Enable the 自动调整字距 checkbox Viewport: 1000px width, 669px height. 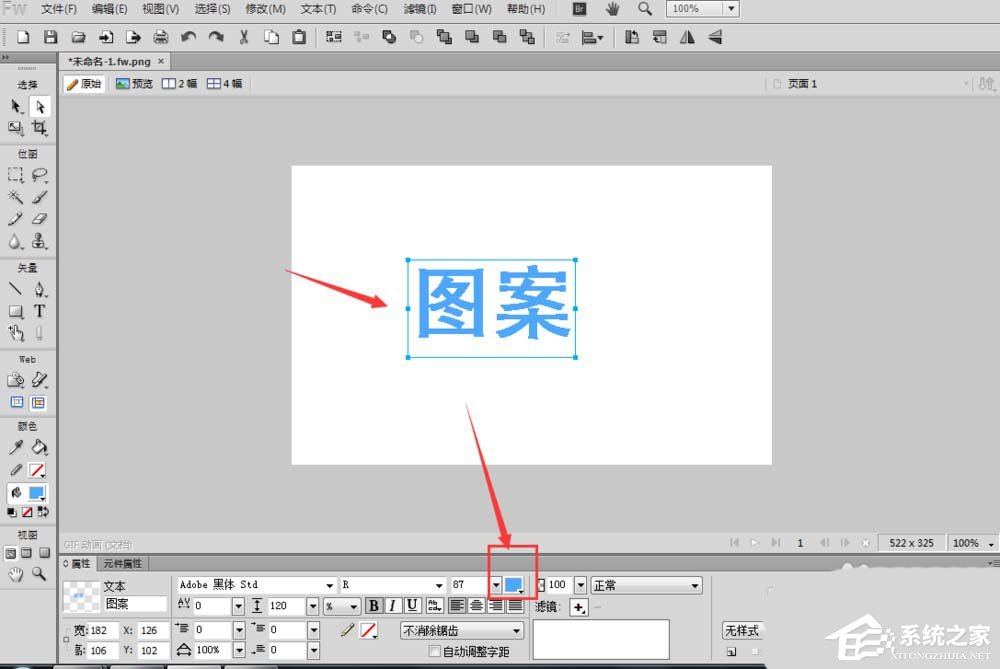click(433, 650)
